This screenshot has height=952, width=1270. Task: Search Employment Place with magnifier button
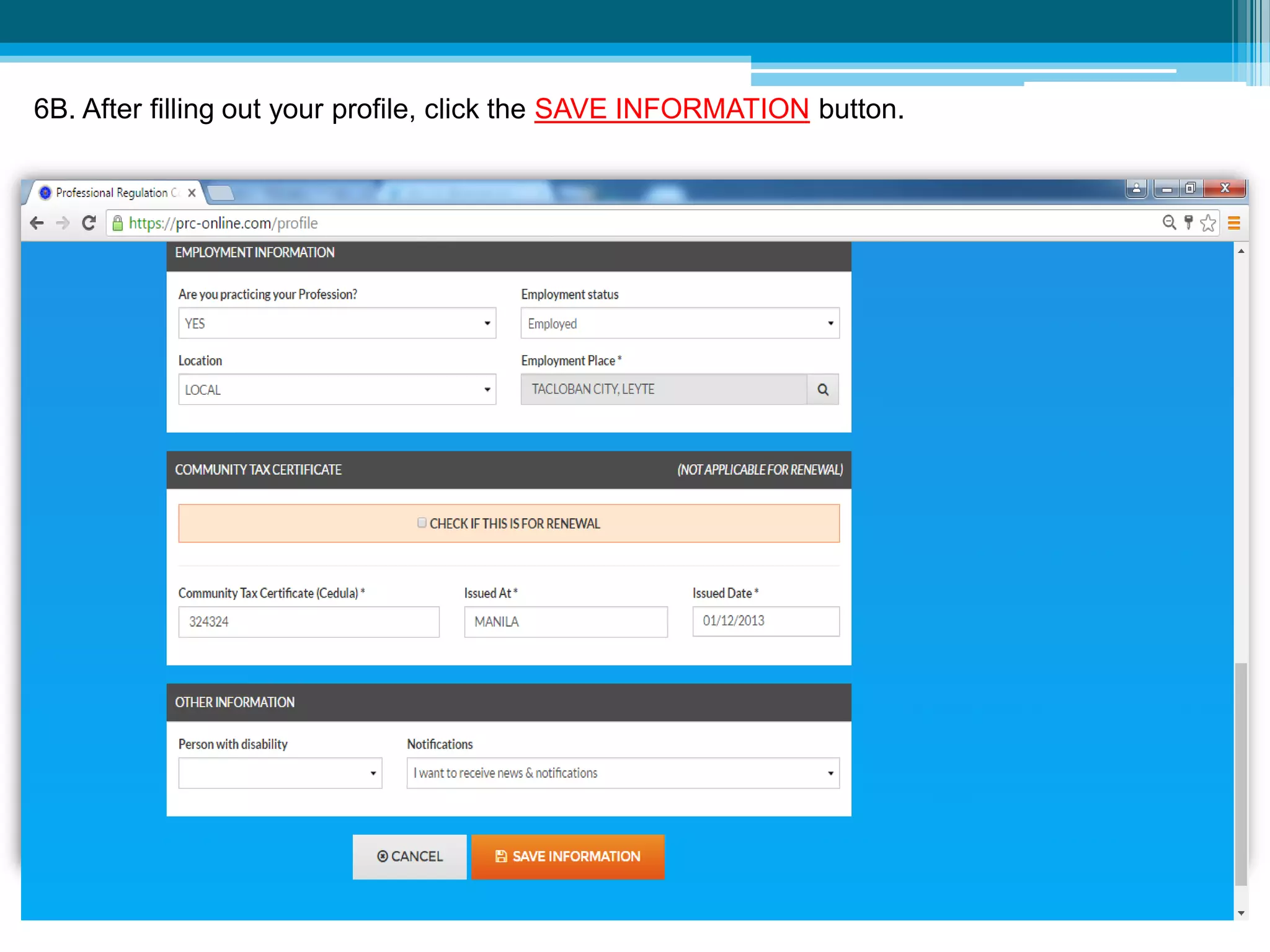coord(823,389)
